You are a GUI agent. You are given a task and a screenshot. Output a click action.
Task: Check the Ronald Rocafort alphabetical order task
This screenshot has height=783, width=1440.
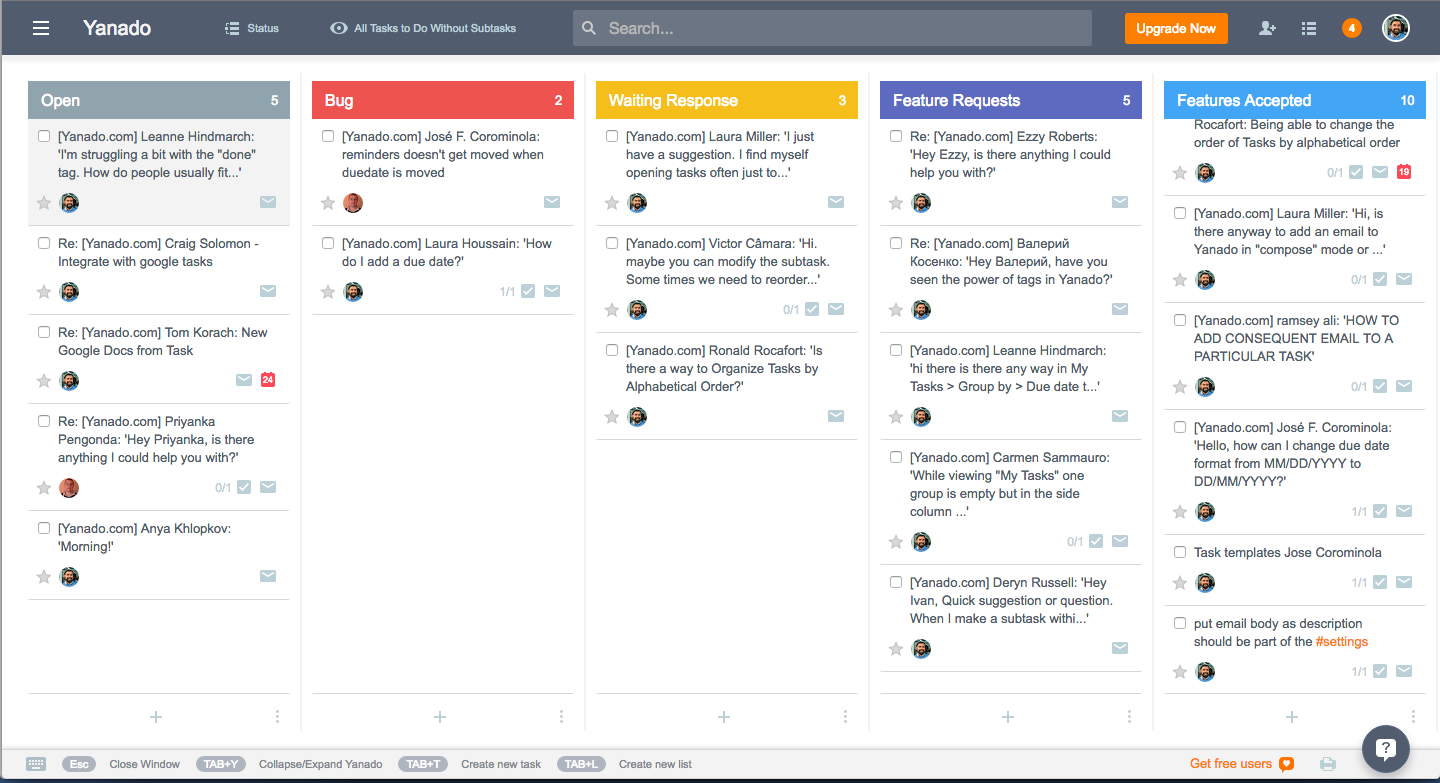[x=612, y=350]
